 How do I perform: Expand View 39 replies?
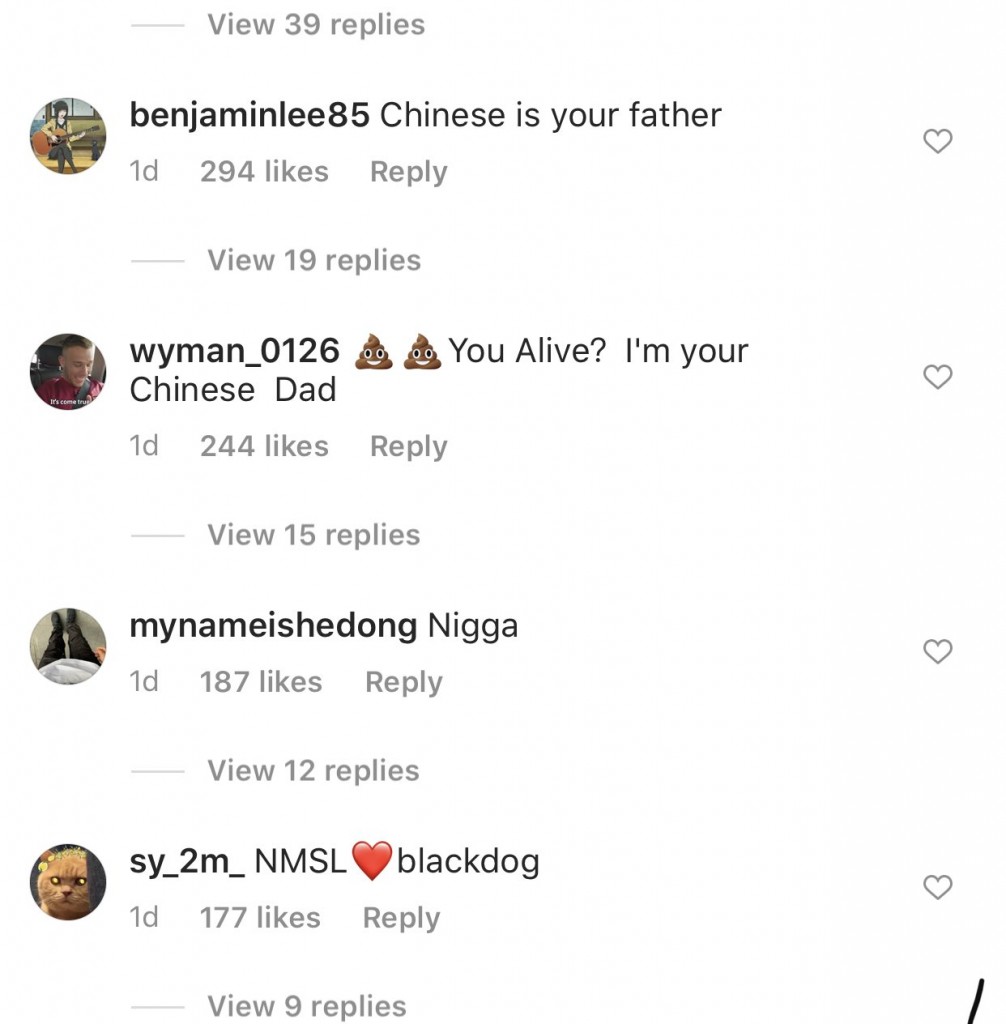click(316, 25)
